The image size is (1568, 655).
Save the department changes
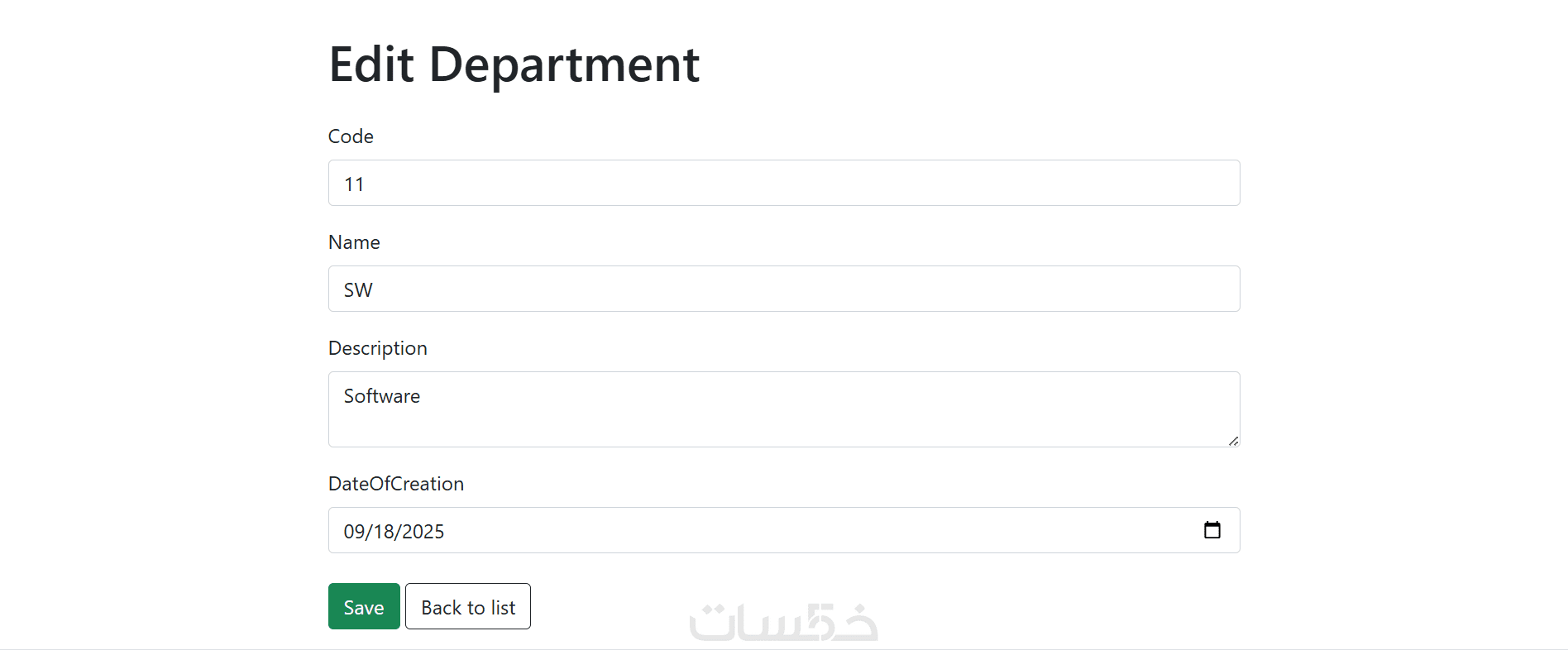[x=364, y=606]
